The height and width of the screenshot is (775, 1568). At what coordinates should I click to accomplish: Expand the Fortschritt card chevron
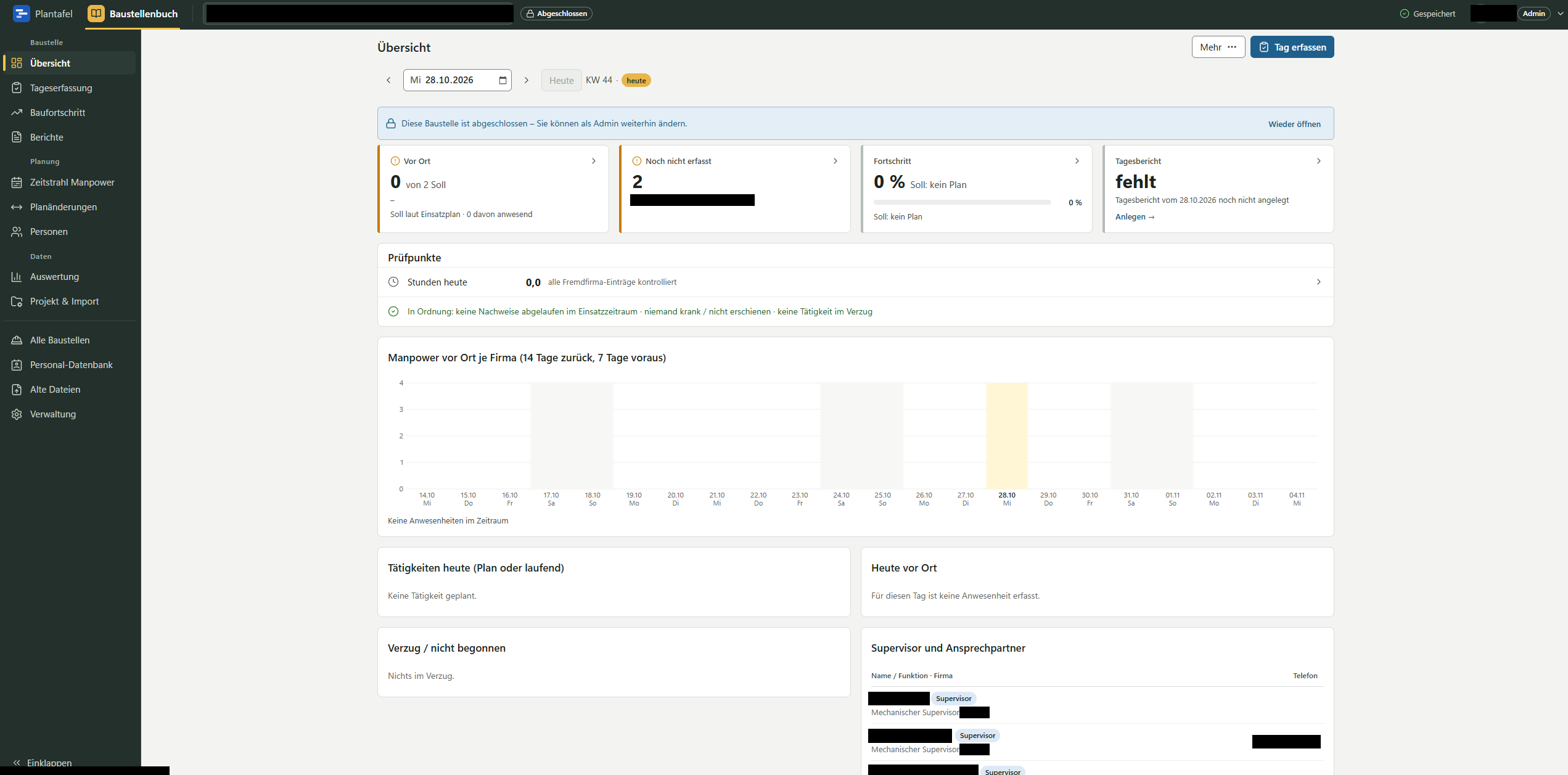[x=1077, y=161]
